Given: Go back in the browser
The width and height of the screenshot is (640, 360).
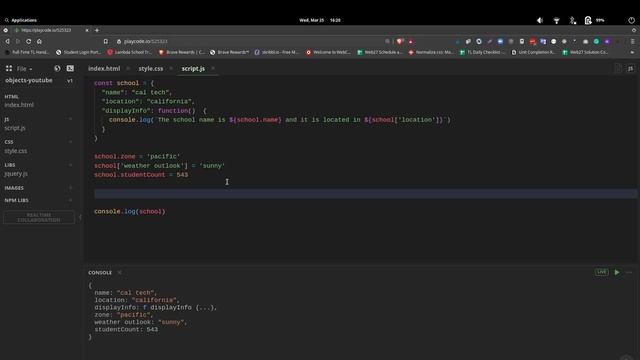Looking at the screenshot, I should (7, 41).
